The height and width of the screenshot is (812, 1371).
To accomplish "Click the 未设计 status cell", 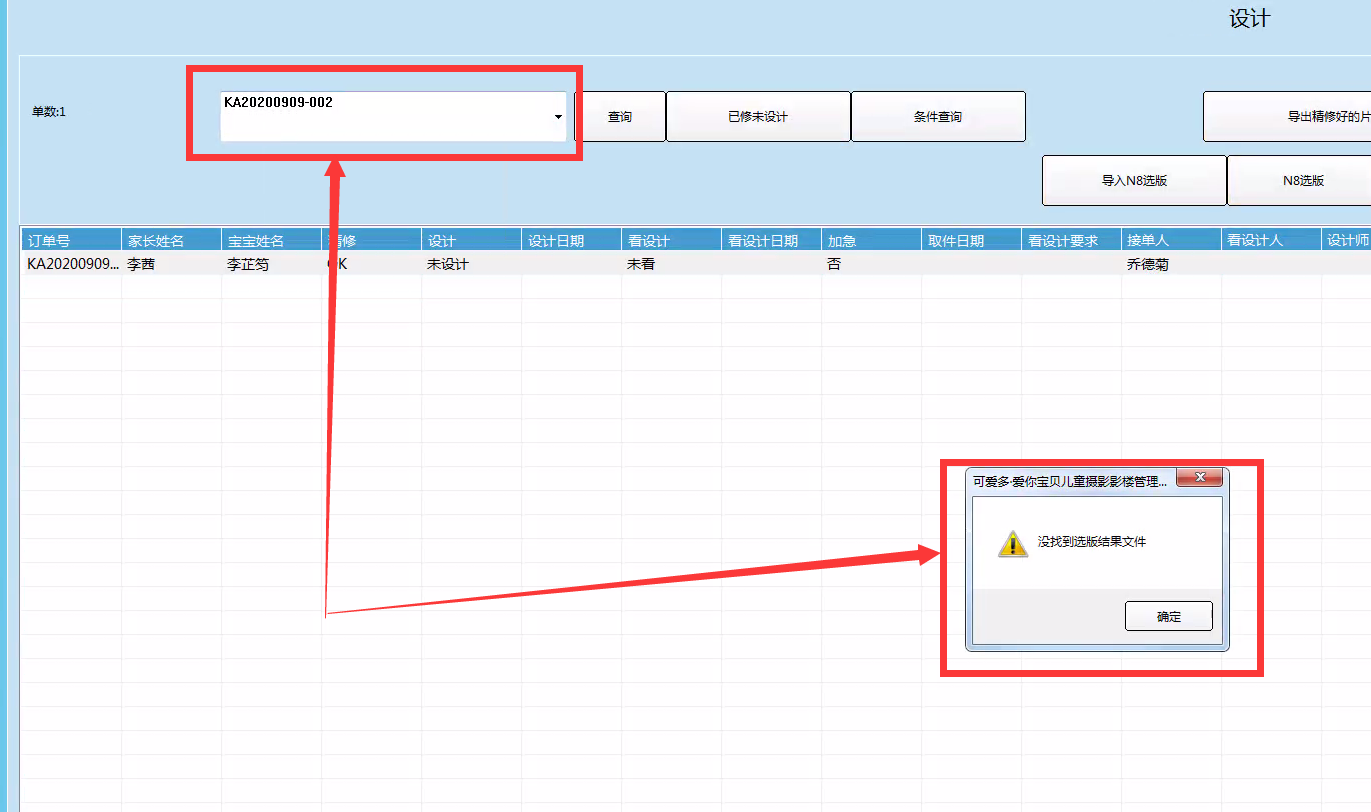I will tap(471, 264).
